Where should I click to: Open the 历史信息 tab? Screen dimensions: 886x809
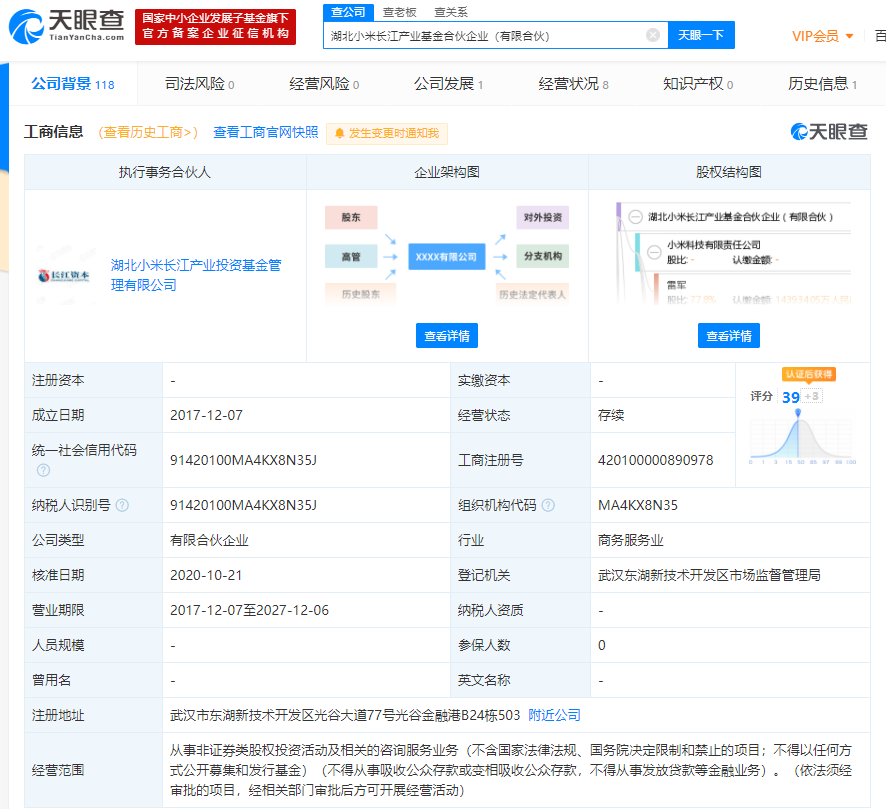coord(822,84)
